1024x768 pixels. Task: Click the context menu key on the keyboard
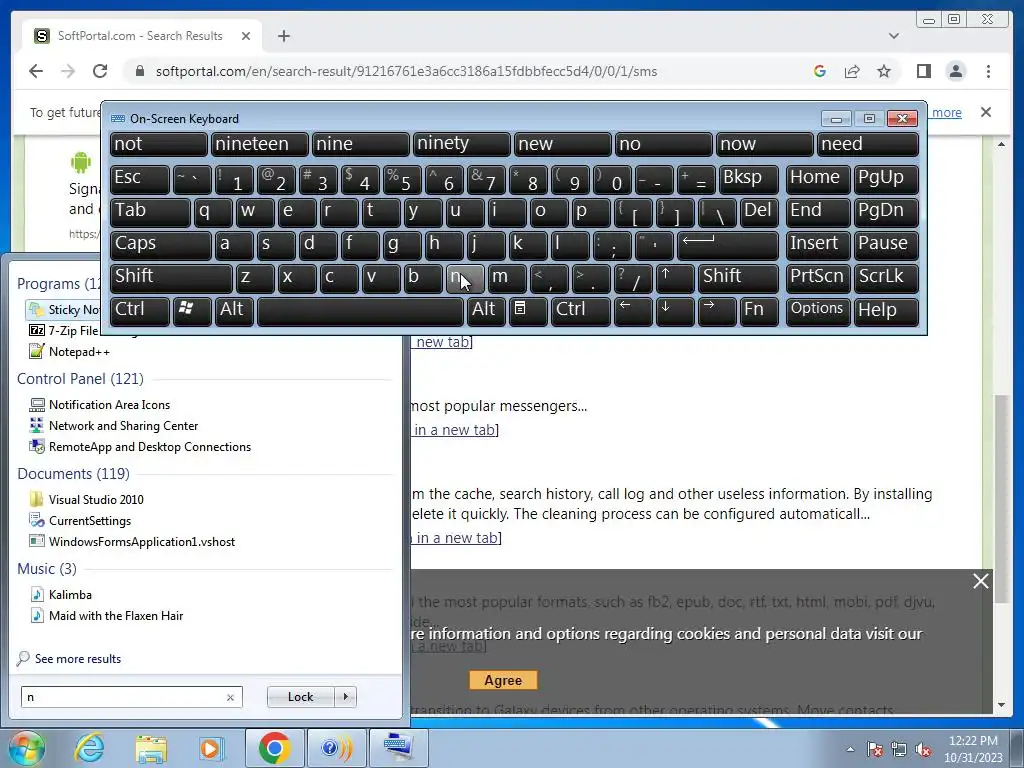pyautogui.click(x=527, y=312)
